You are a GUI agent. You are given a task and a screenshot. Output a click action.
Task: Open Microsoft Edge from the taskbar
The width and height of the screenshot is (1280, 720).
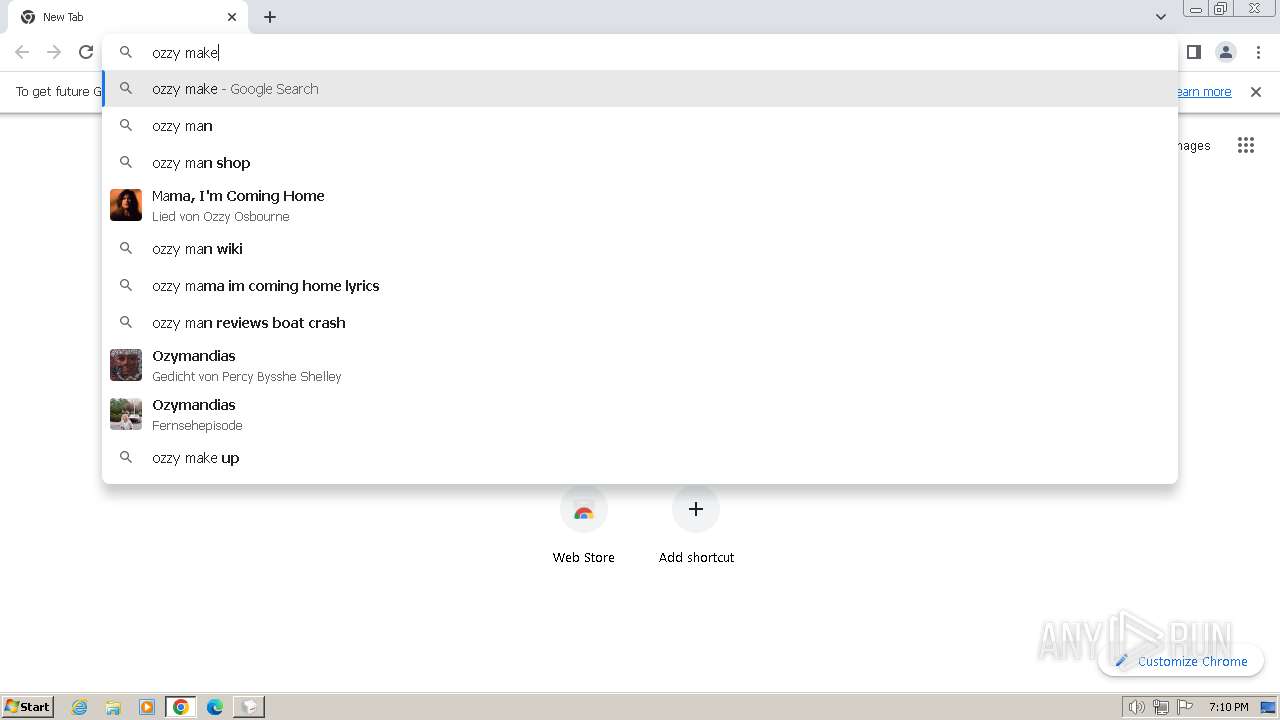(x=215, y=707)
